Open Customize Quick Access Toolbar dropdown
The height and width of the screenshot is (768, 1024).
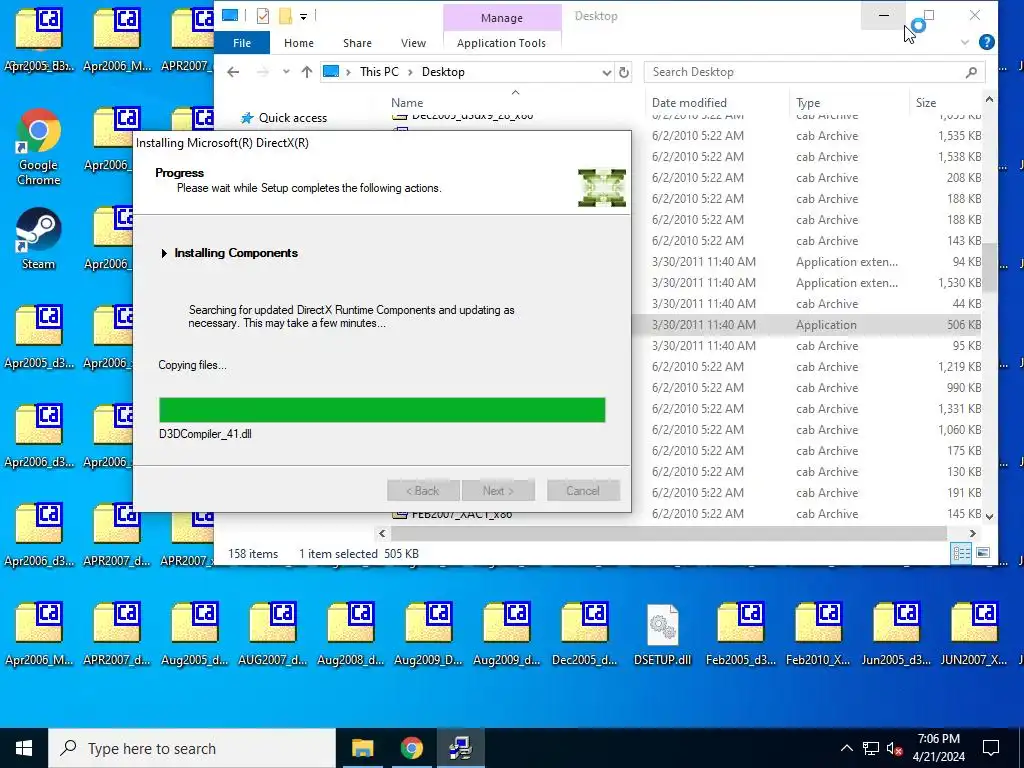[x=304, y=16]
